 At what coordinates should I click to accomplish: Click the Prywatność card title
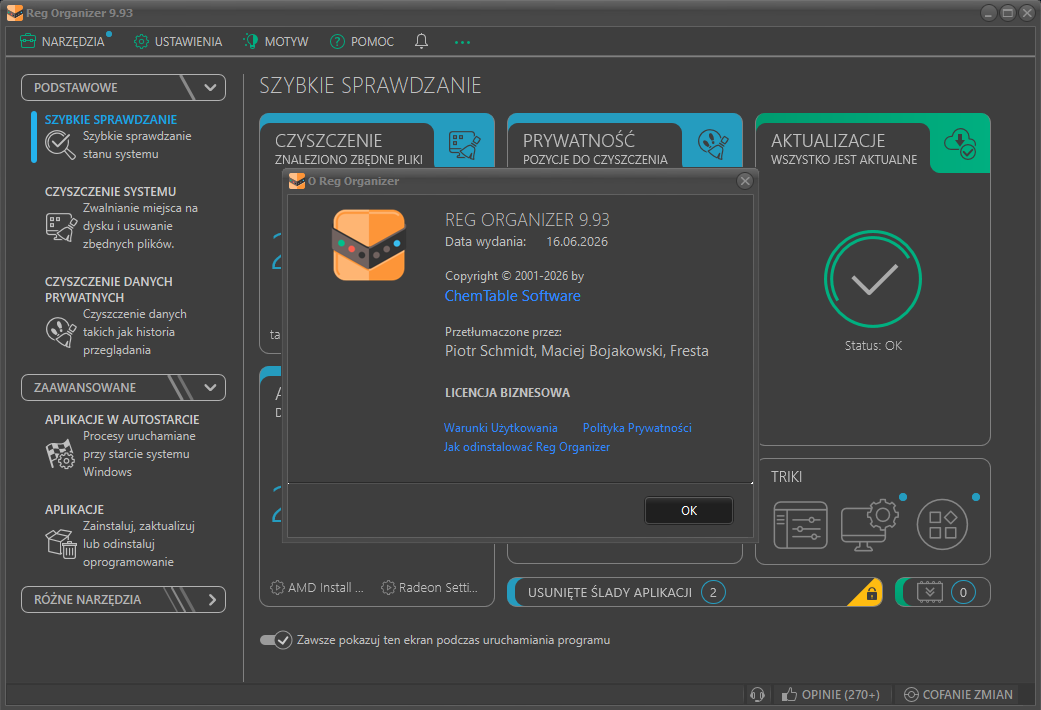(579, 141)
